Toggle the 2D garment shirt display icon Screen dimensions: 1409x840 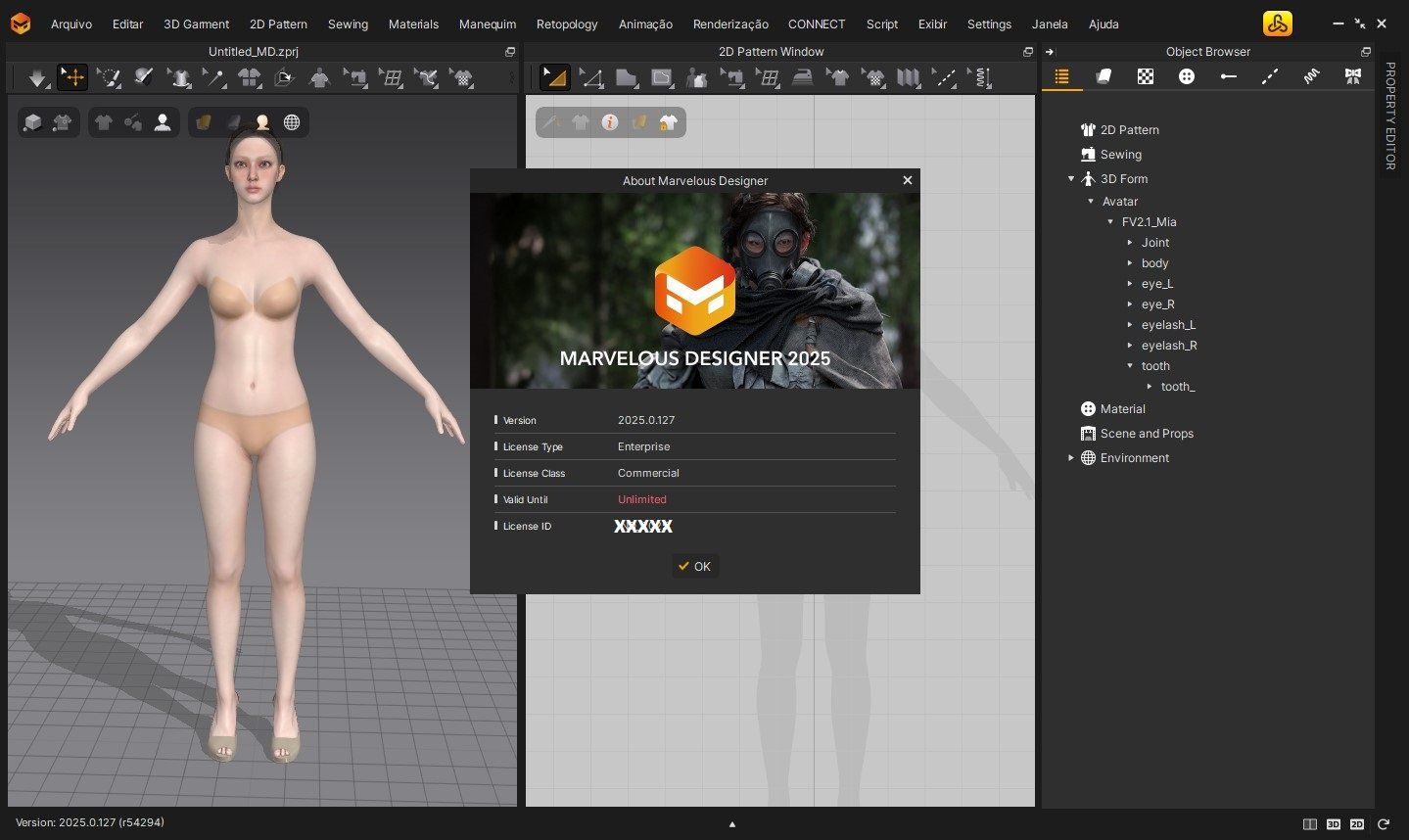[x=581, y=122]
